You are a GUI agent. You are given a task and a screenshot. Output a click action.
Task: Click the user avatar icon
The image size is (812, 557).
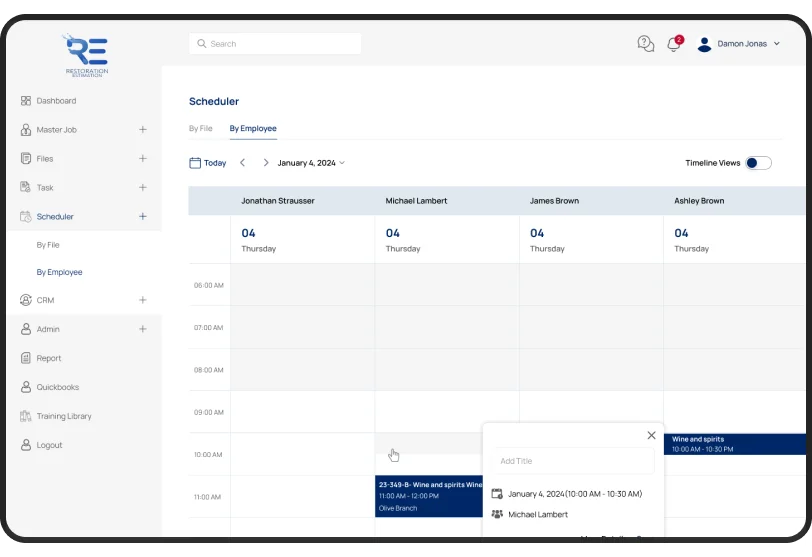[x=704, y=45]
